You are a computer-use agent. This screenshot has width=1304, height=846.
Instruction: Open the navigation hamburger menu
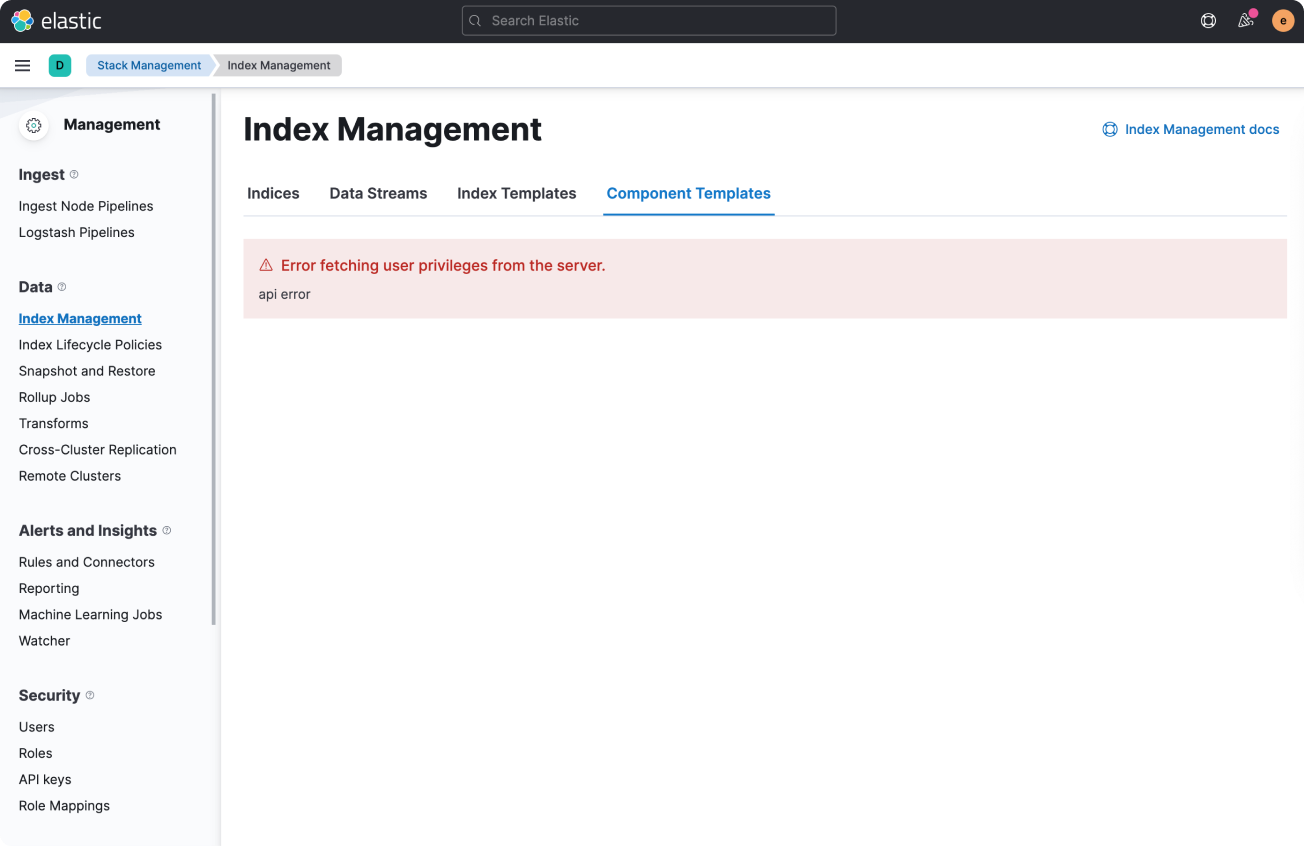click(22, 65)
